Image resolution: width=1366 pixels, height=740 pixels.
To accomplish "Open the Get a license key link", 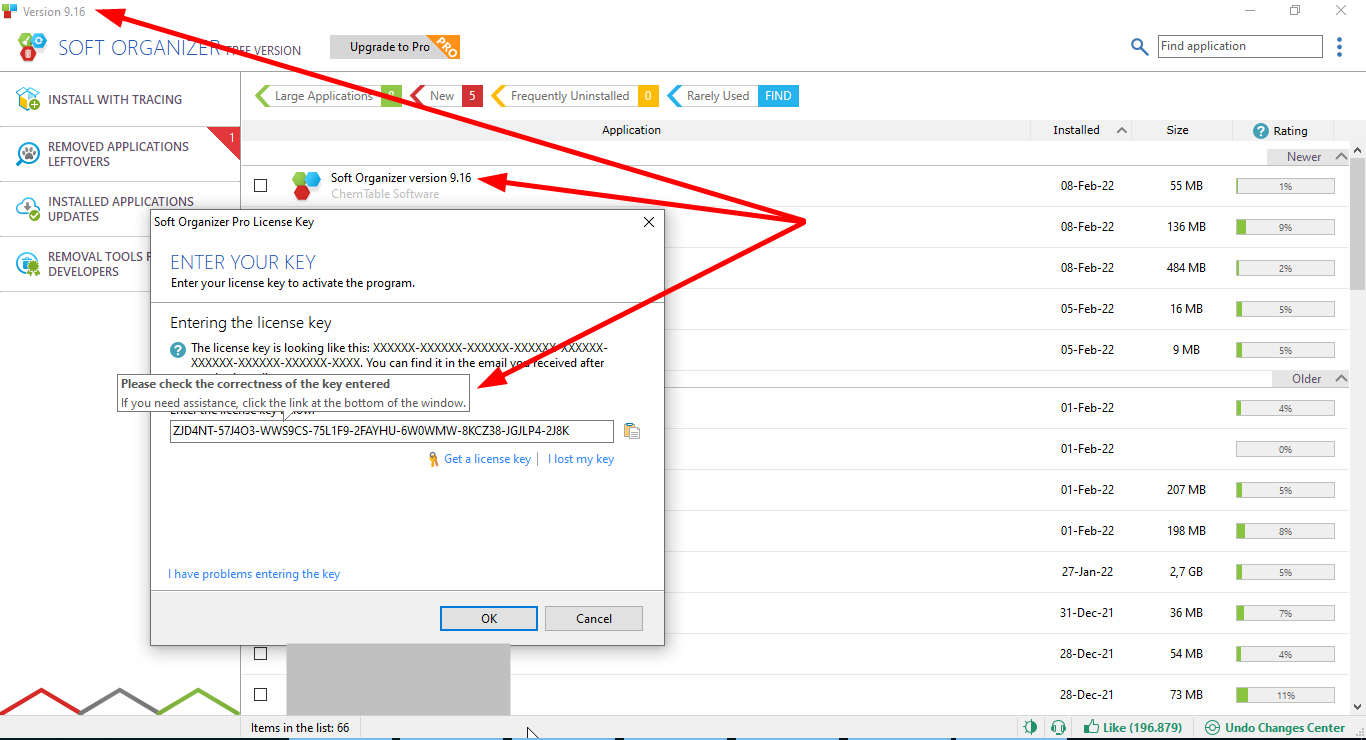I will [487, 459].
